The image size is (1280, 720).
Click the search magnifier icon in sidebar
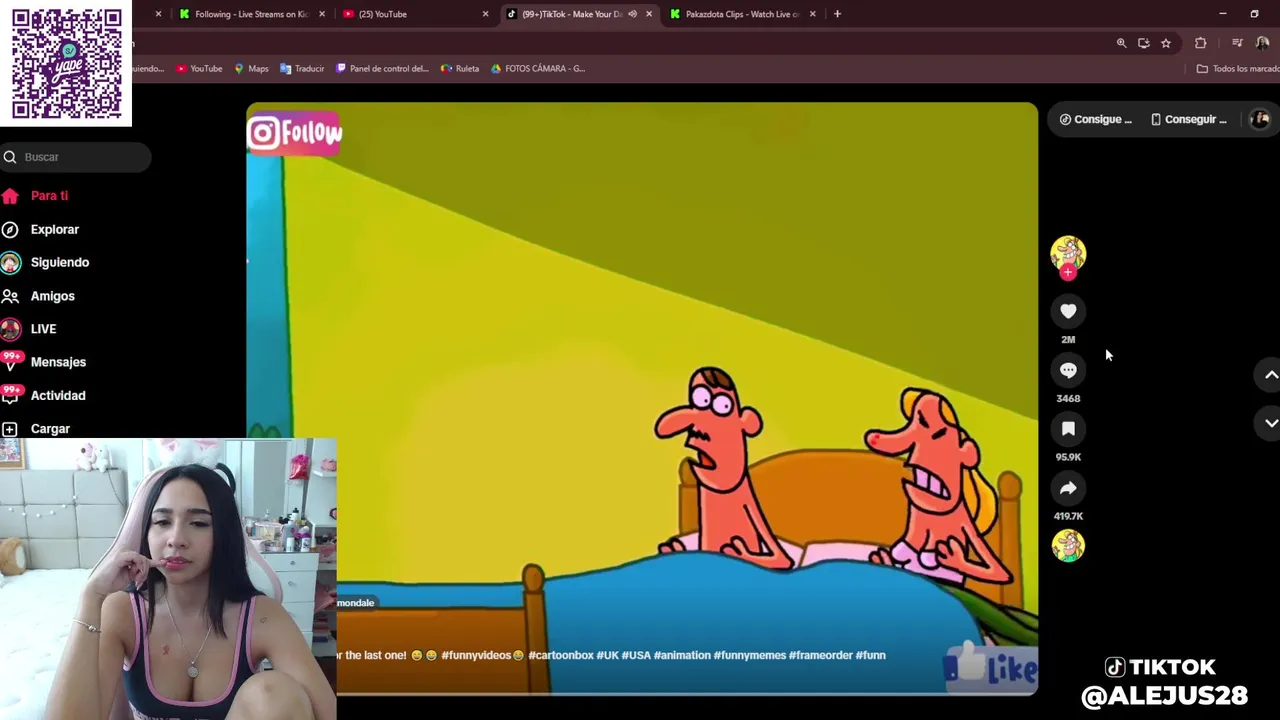click(x=10, y=157)
